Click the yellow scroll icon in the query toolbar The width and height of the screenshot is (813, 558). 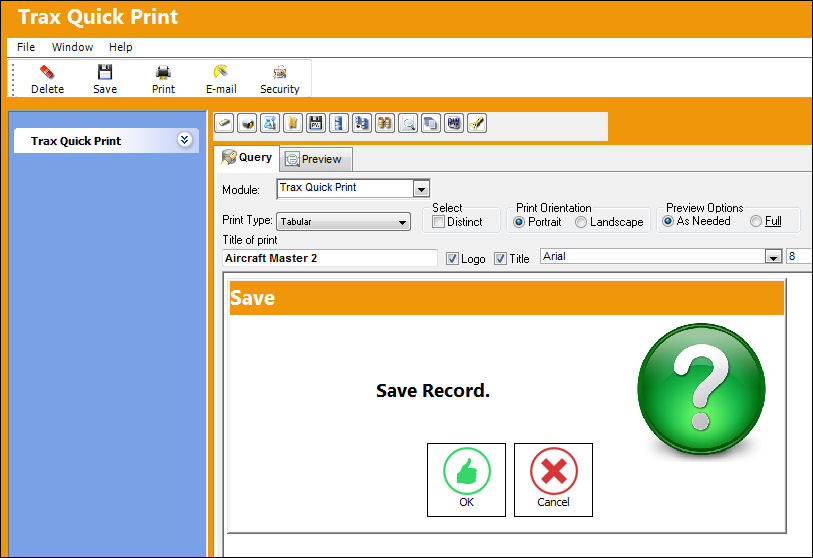293,123
